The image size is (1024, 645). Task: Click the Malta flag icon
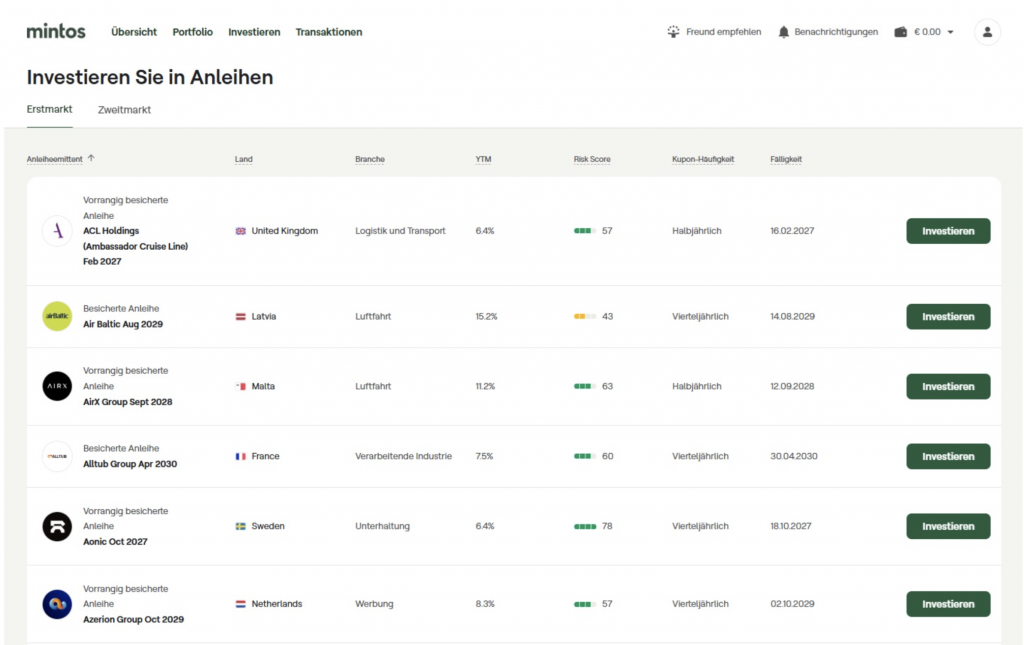pyautogui.click(x=240, y=386)
